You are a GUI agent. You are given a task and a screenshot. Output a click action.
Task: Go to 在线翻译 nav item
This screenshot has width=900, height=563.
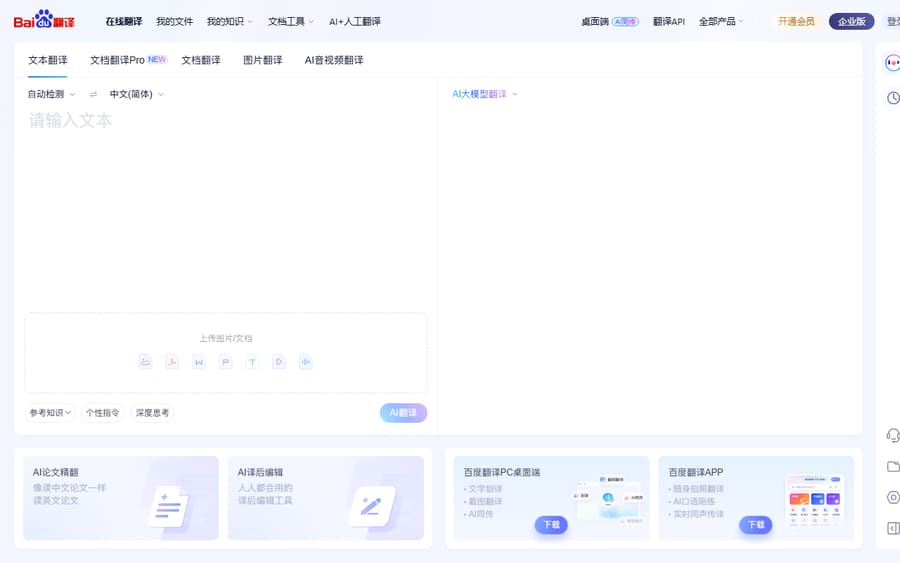click(123, 21)
